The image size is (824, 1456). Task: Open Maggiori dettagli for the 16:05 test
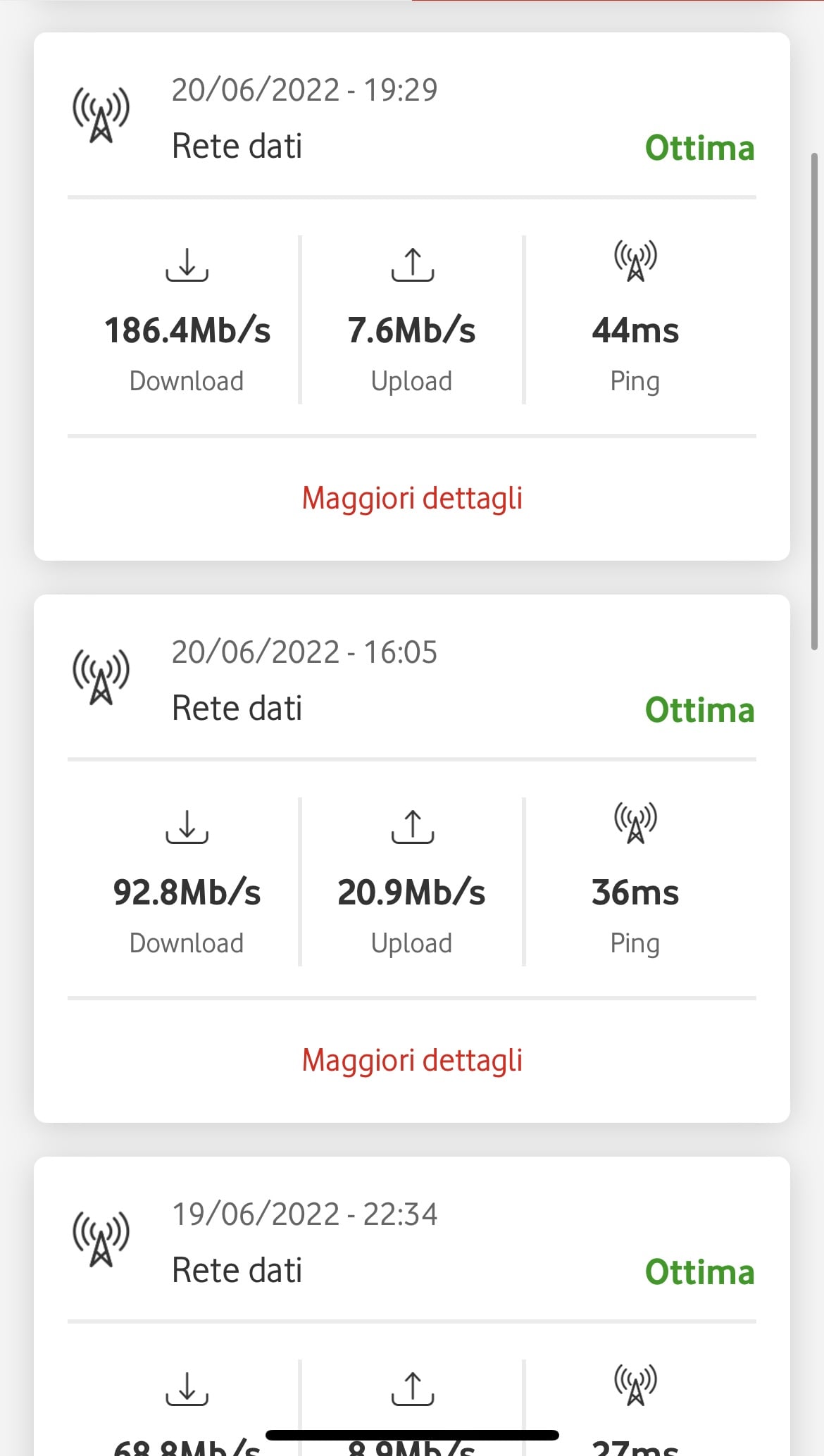pyautogui.click(x=412, y=1061)
